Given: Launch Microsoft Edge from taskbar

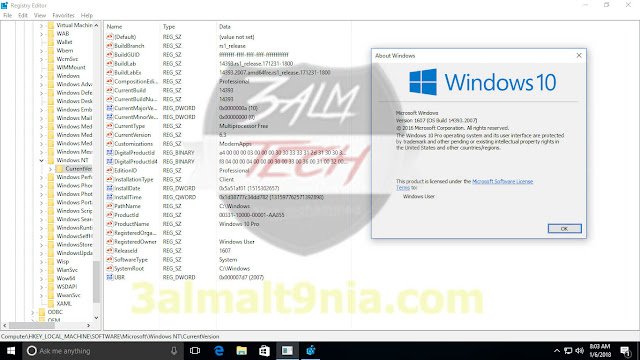Looking at the screenshot, I should pos(219,351).
